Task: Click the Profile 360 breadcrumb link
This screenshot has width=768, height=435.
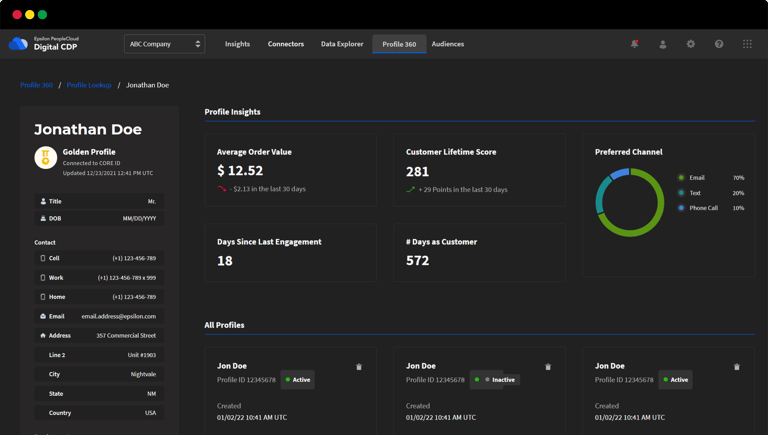Action: point(37,85)
